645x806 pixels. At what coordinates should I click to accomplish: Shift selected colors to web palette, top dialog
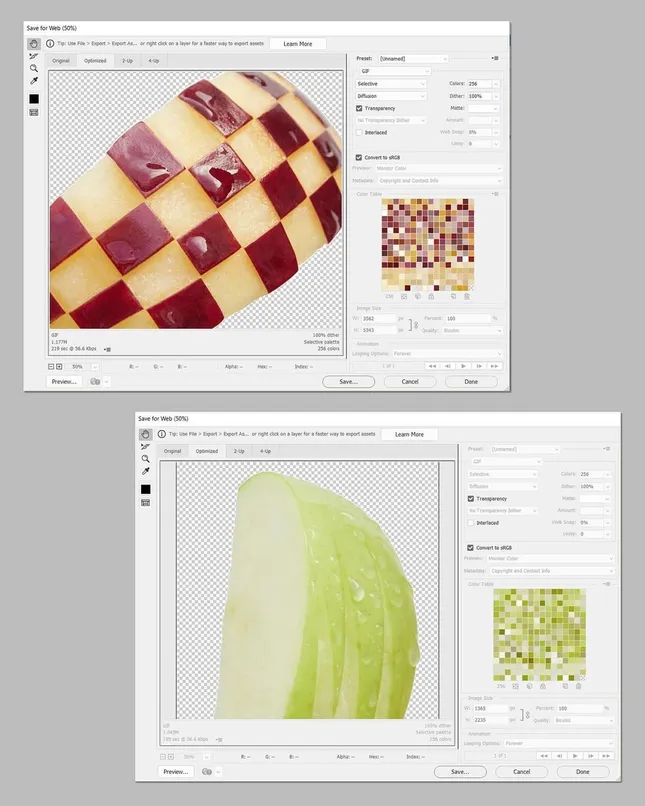pyautogui.click(x=417, y=297)
